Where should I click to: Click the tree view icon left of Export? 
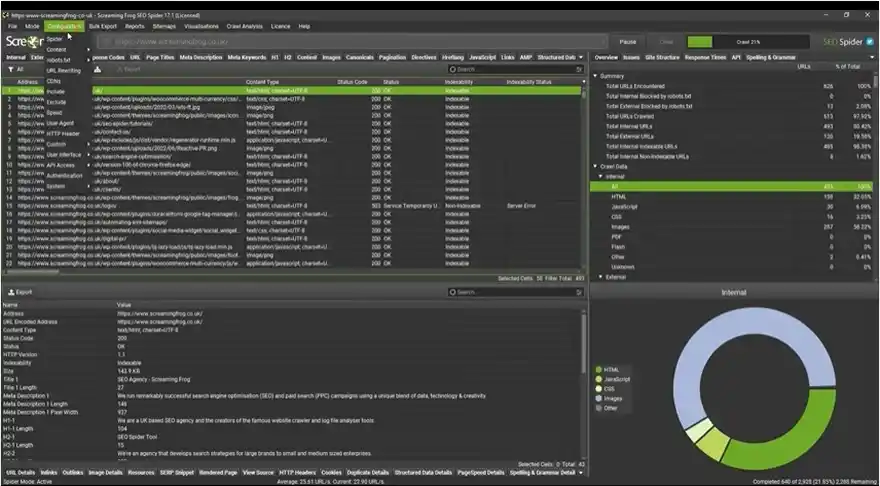pyautogui.click(x=97, y=70)
